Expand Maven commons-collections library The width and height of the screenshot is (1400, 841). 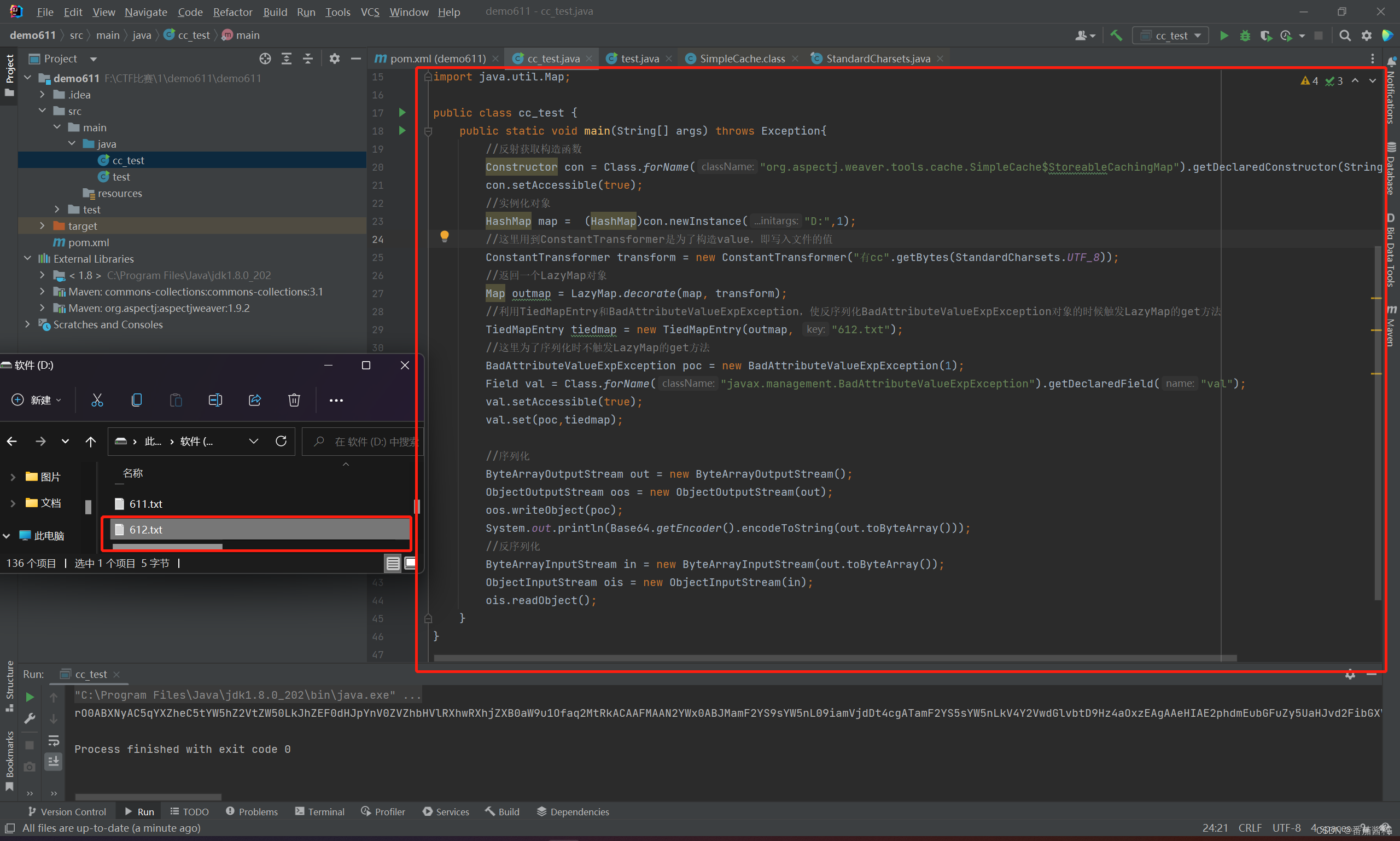click(x=43, y=291)
